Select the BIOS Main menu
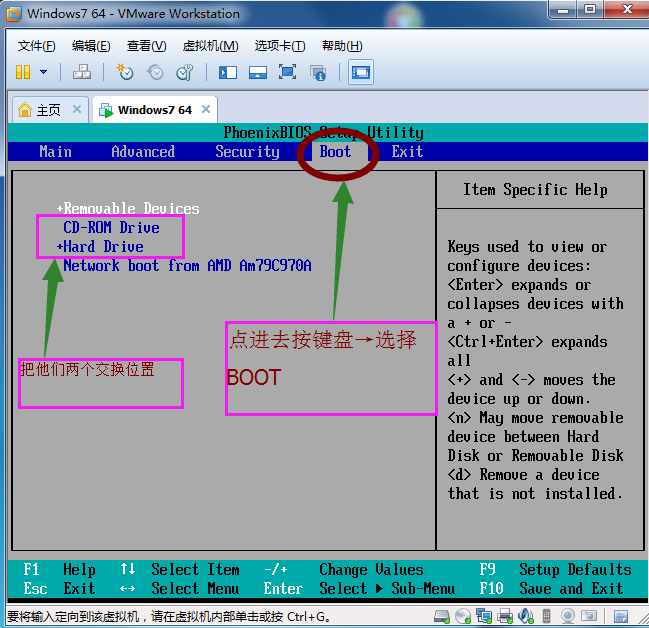This screenshot has width=649, height=628. click(x=55, y=152)
